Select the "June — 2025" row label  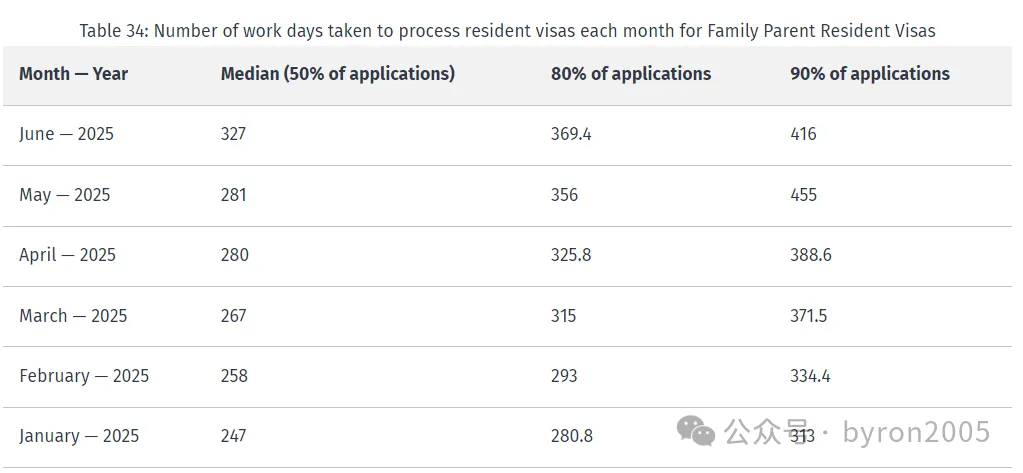pyautogui.click(x=66, y=134)
